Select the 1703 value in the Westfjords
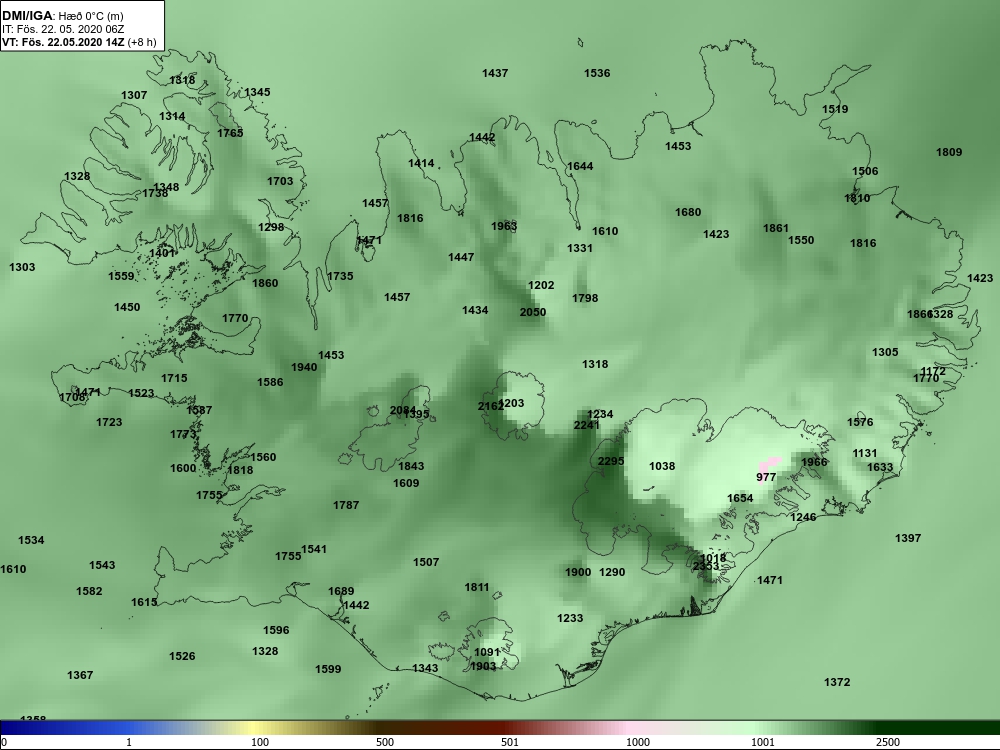This screenshot has height=750, width=1000. [280, 182]
